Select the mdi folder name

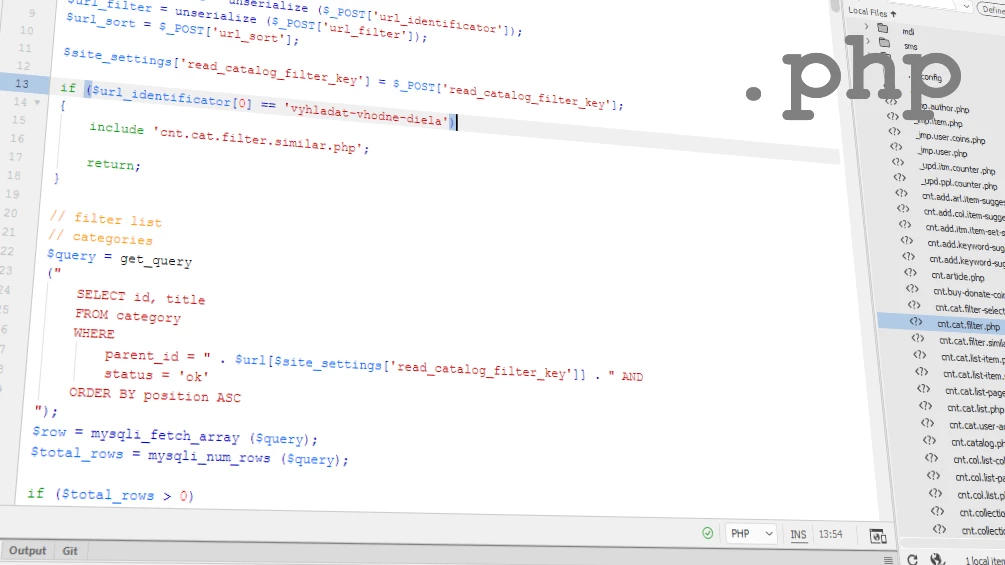[908, 31]
